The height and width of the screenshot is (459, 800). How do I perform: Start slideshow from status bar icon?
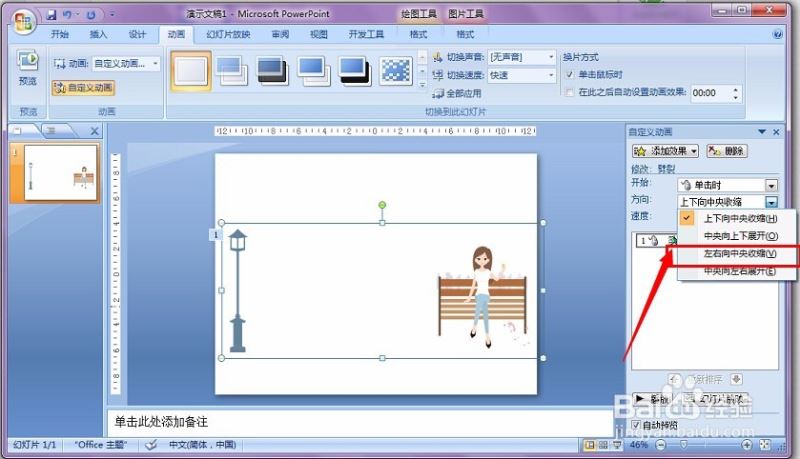point(616,445)
